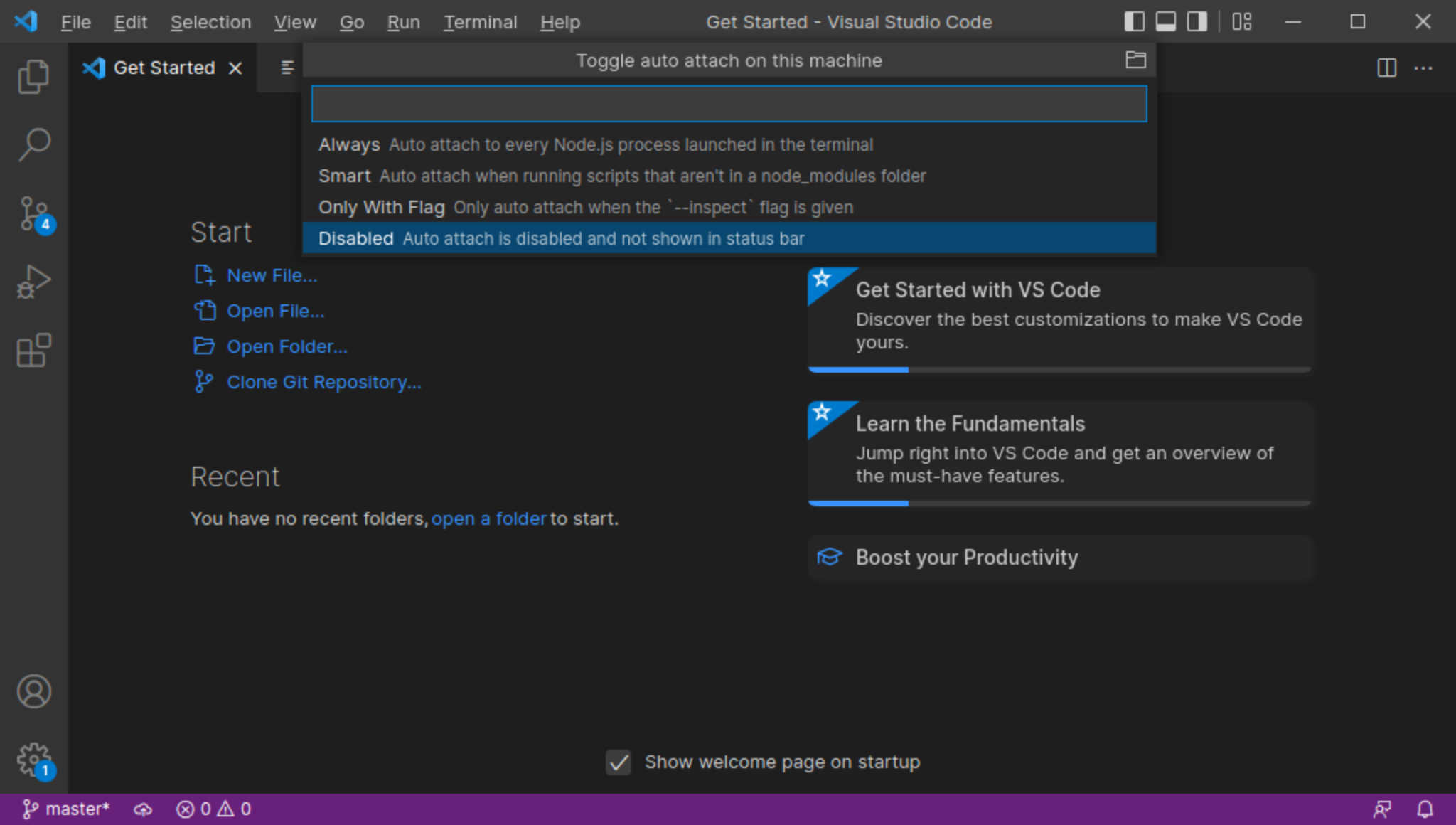Open the Run and Debug view
1456x825 pixels.
coord(33,280)
